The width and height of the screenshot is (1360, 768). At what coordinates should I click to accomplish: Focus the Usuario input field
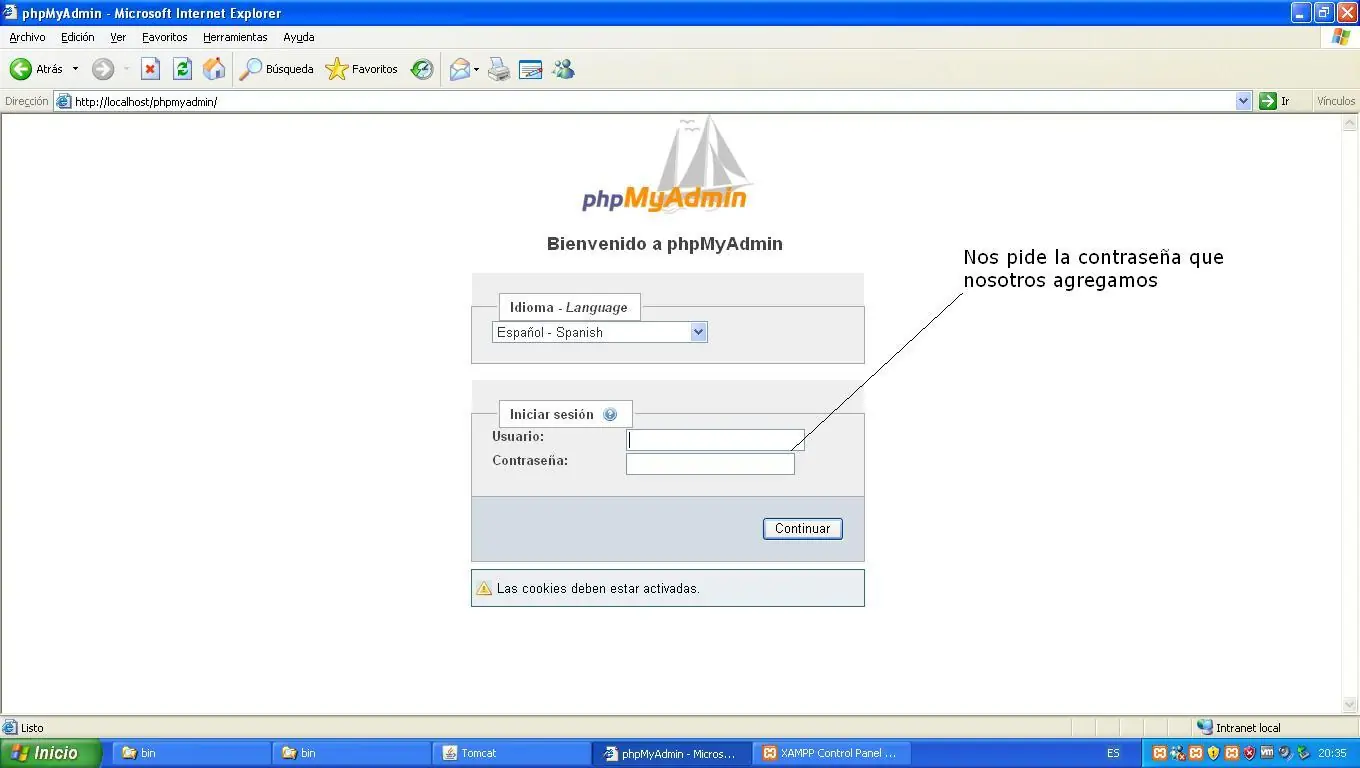click(715, 440)
